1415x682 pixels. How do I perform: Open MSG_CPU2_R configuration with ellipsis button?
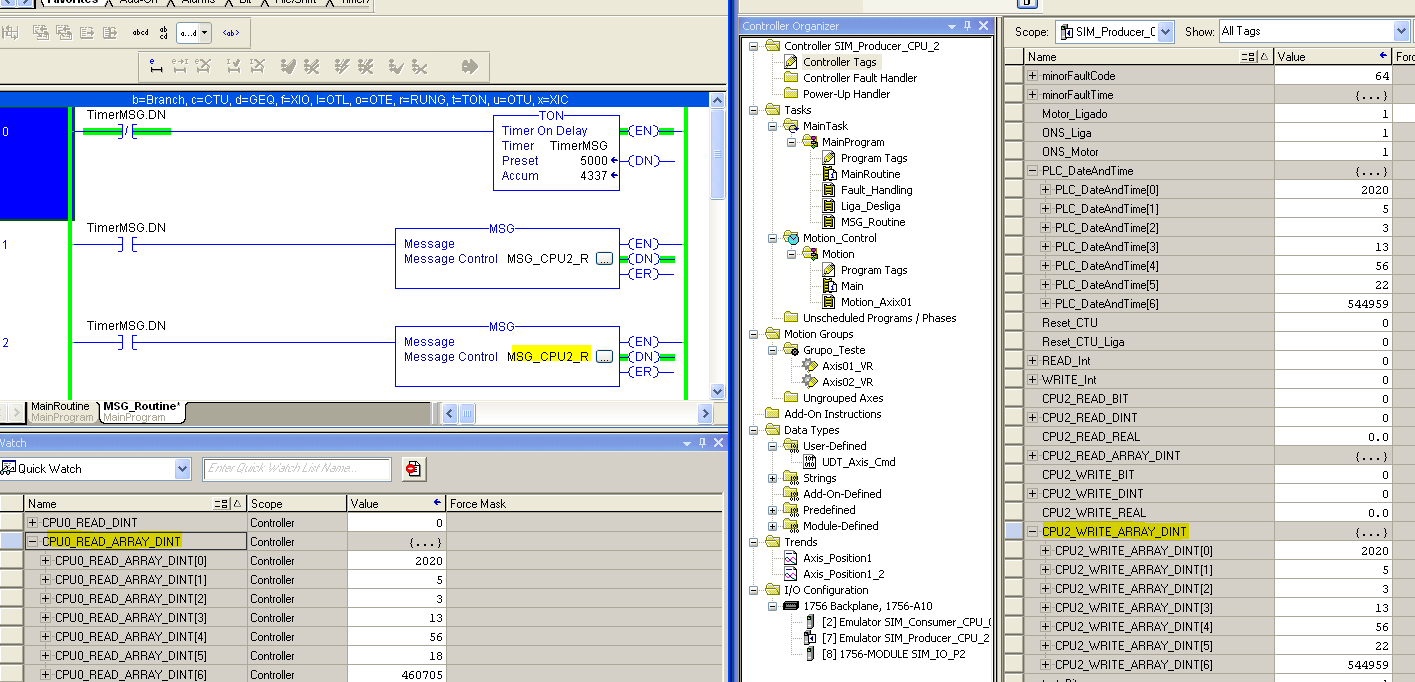pos(604,355)
